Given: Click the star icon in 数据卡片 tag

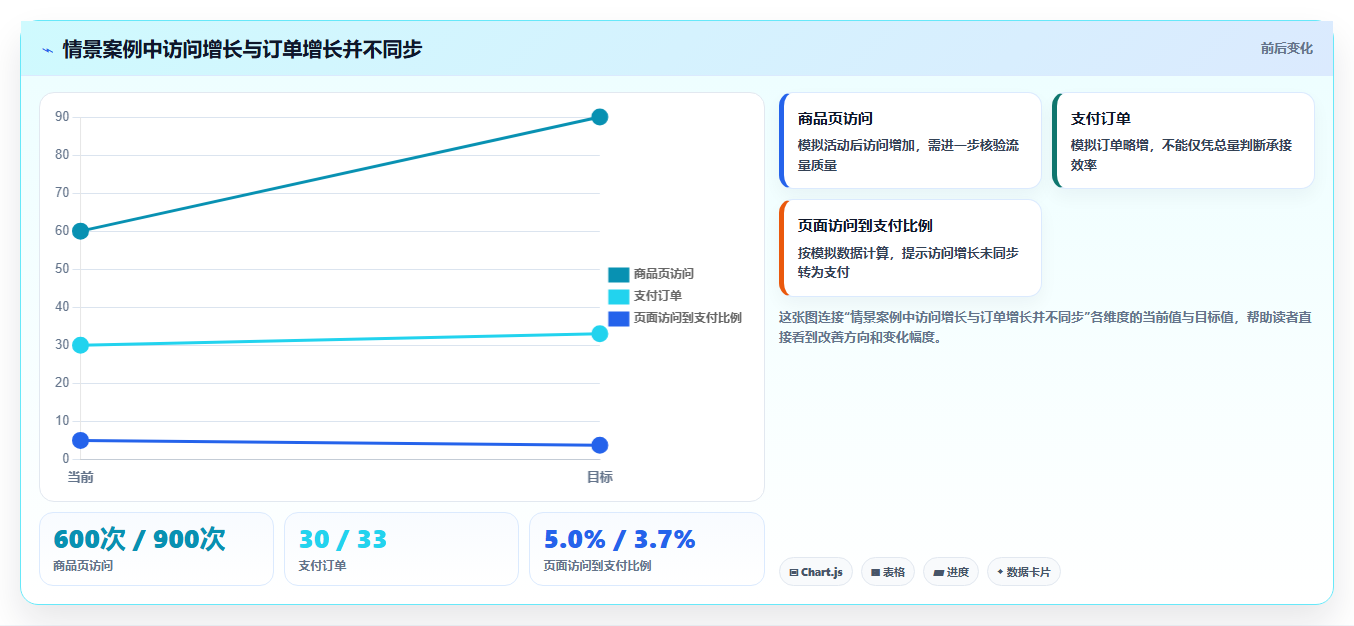Looking at the screenshot, I should (1000, 572).
